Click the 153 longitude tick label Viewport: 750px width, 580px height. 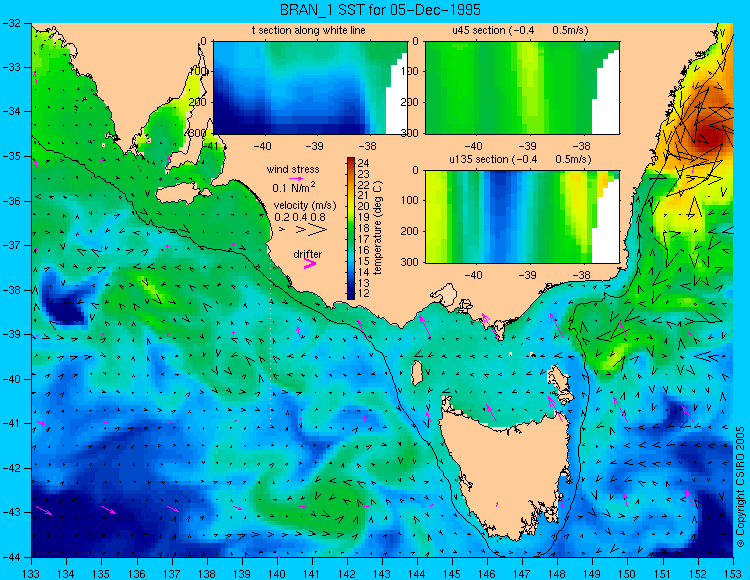732,573
